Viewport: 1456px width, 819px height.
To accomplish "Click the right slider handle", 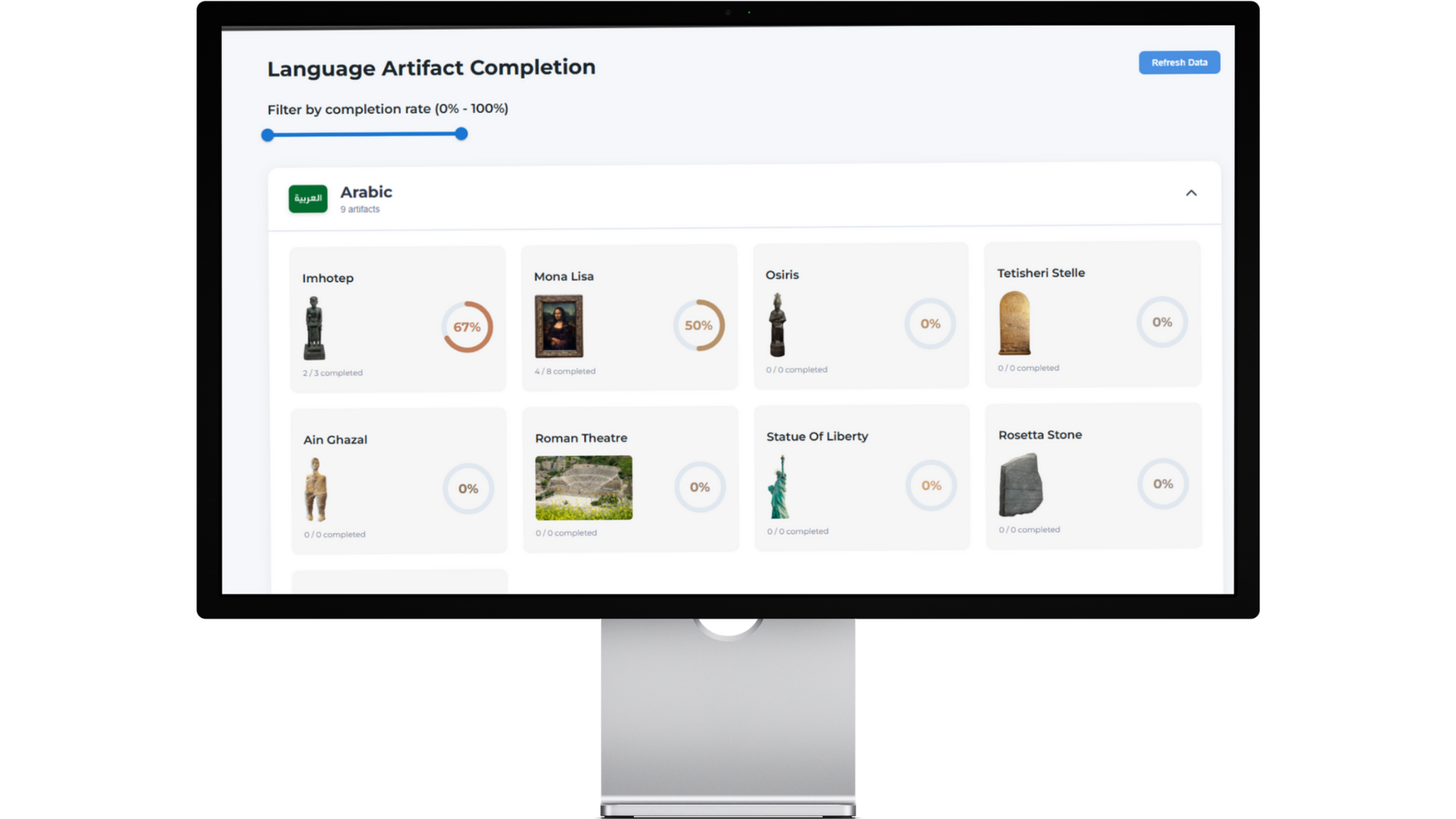I will (x=461, y=134).
